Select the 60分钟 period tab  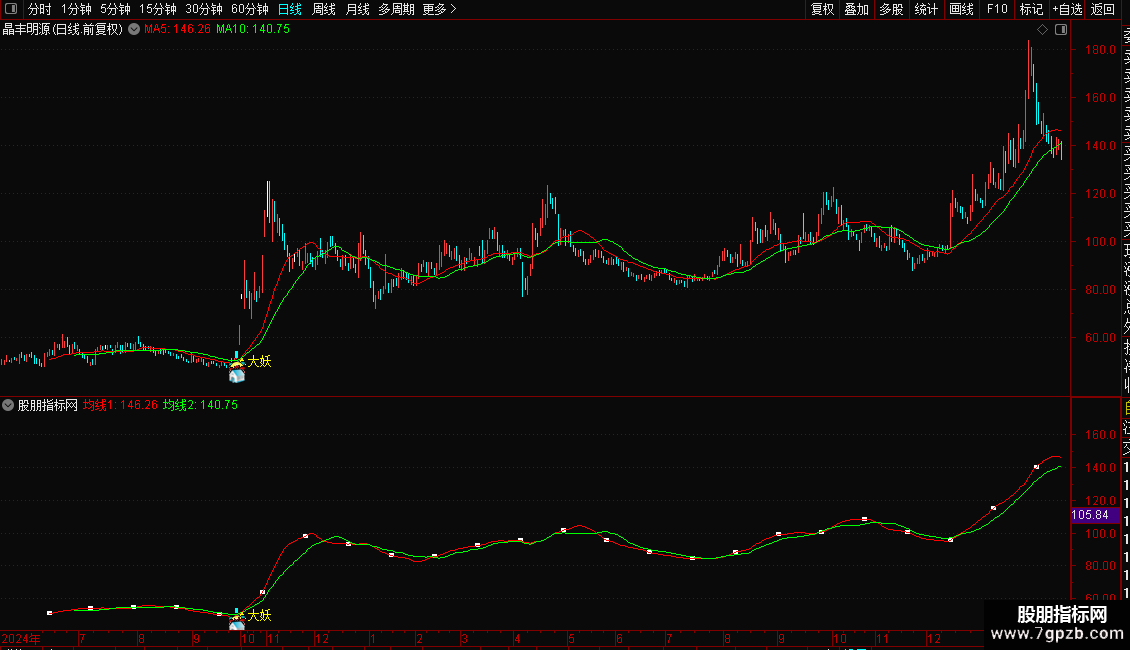(x=250, y=9)
